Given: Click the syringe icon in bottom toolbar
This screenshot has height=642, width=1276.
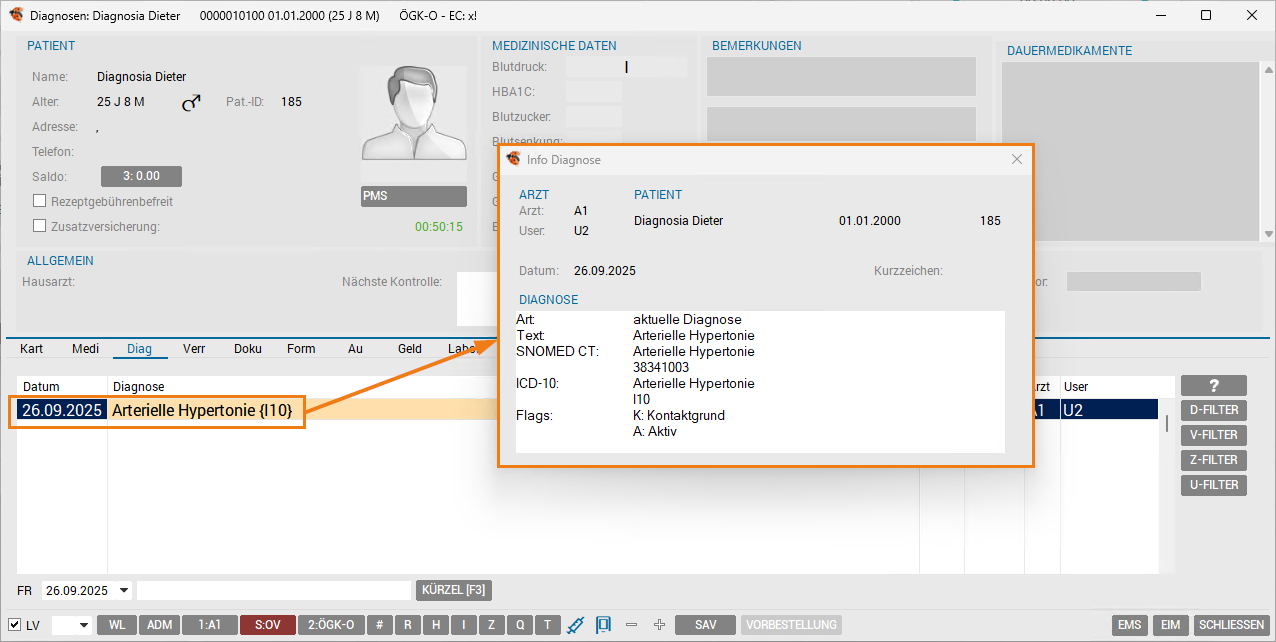Looking at the screenshot, I should click(575, 625).
